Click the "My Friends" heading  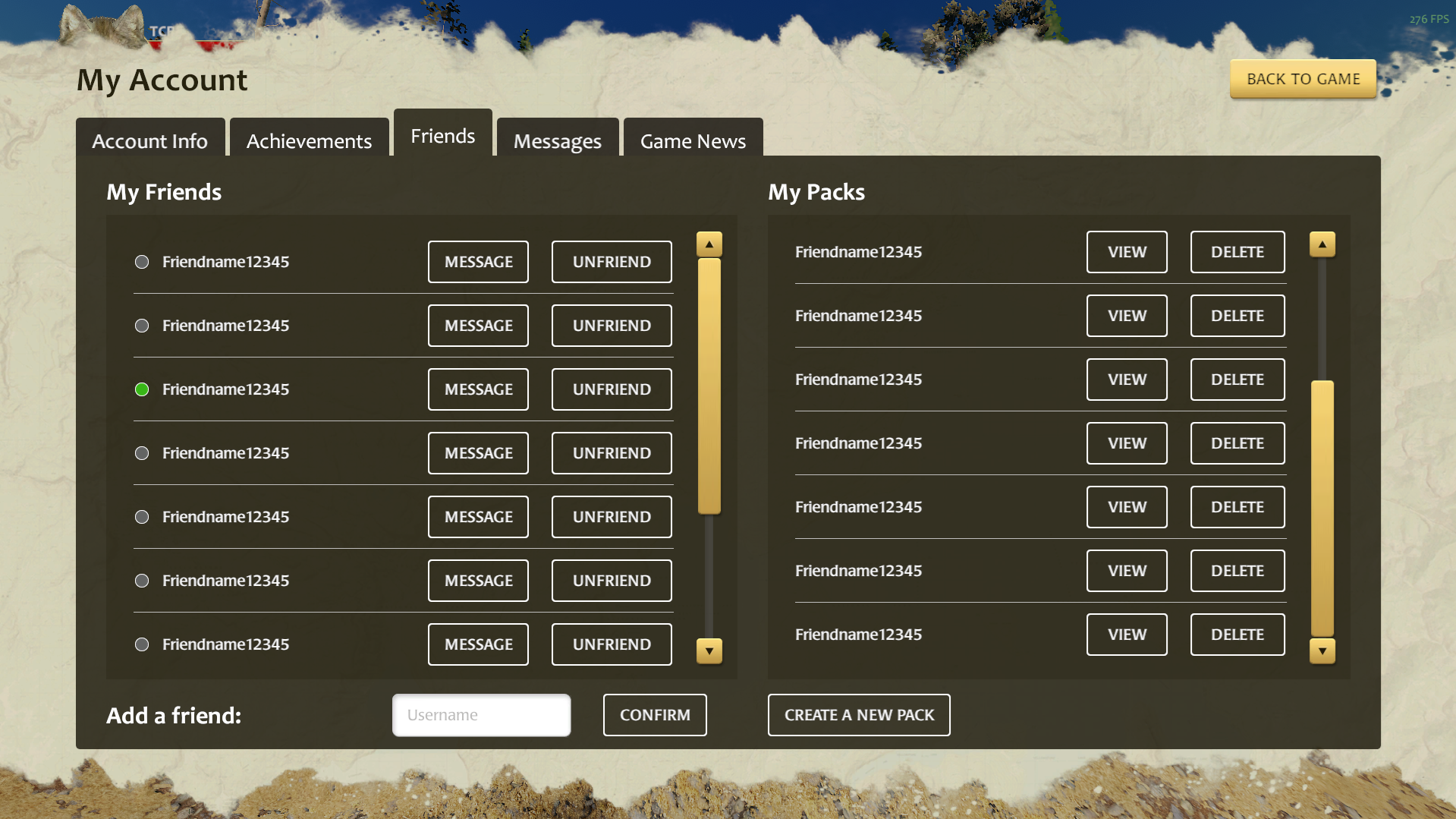[164, 193]
